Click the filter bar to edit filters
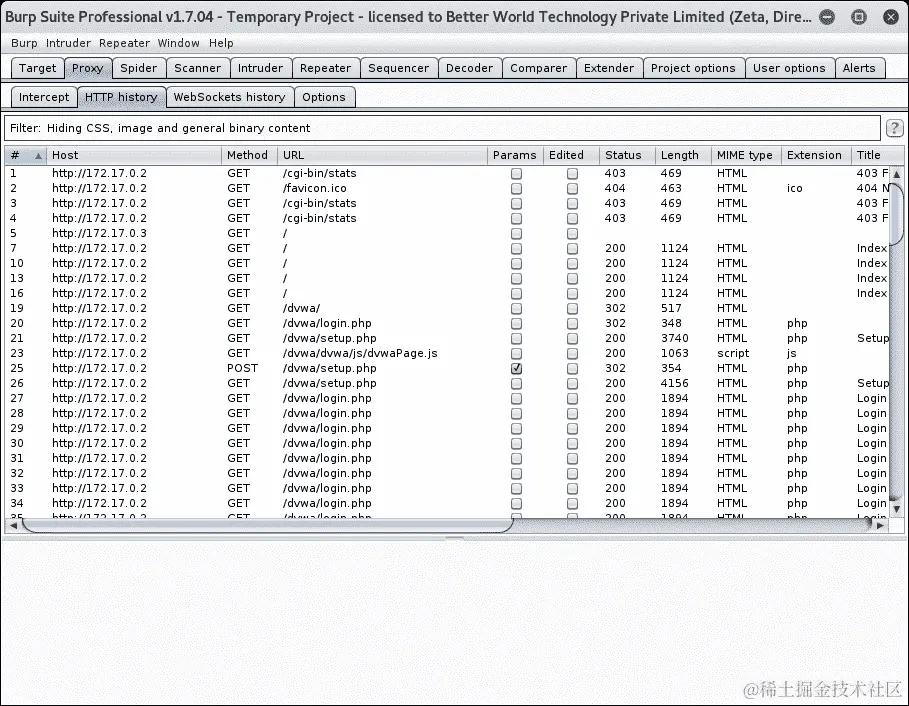The width and height of the screenshot is (909, 706). 442,128
